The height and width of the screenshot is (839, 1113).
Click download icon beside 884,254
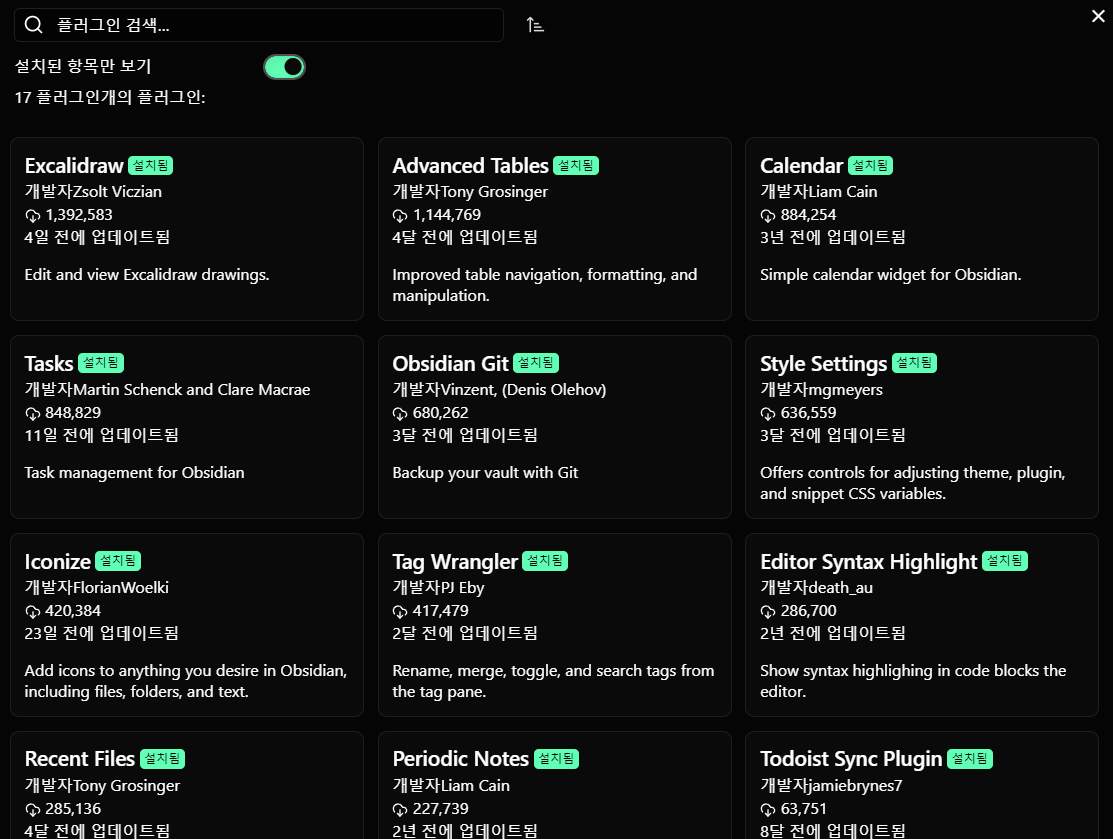(768, 216)
